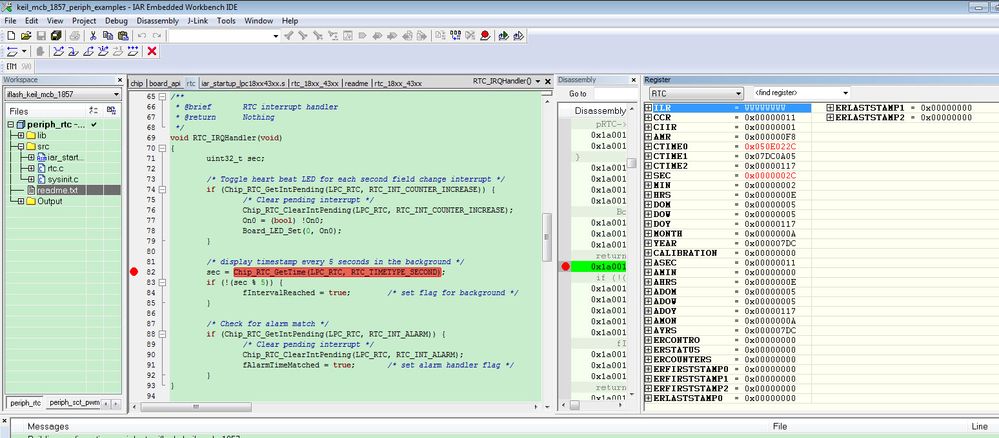Click the build-status column header icon
999x438 pixels.
(93, 110)
